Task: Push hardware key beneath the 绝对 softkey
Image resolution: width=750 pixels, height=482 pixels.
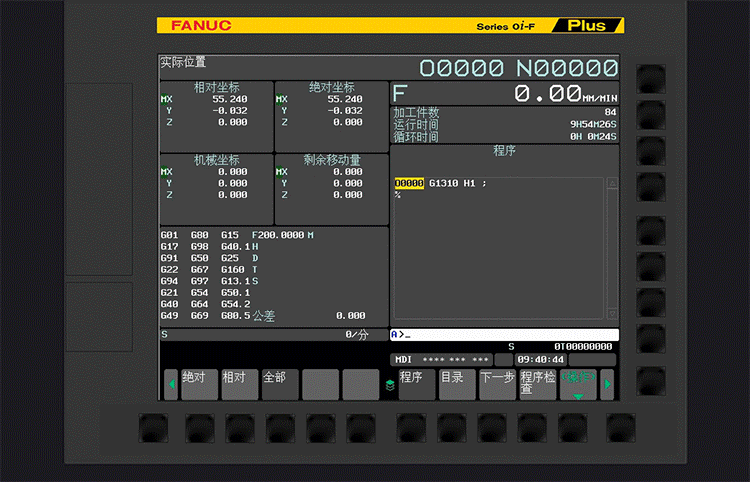Action: (x=199, y=428)
